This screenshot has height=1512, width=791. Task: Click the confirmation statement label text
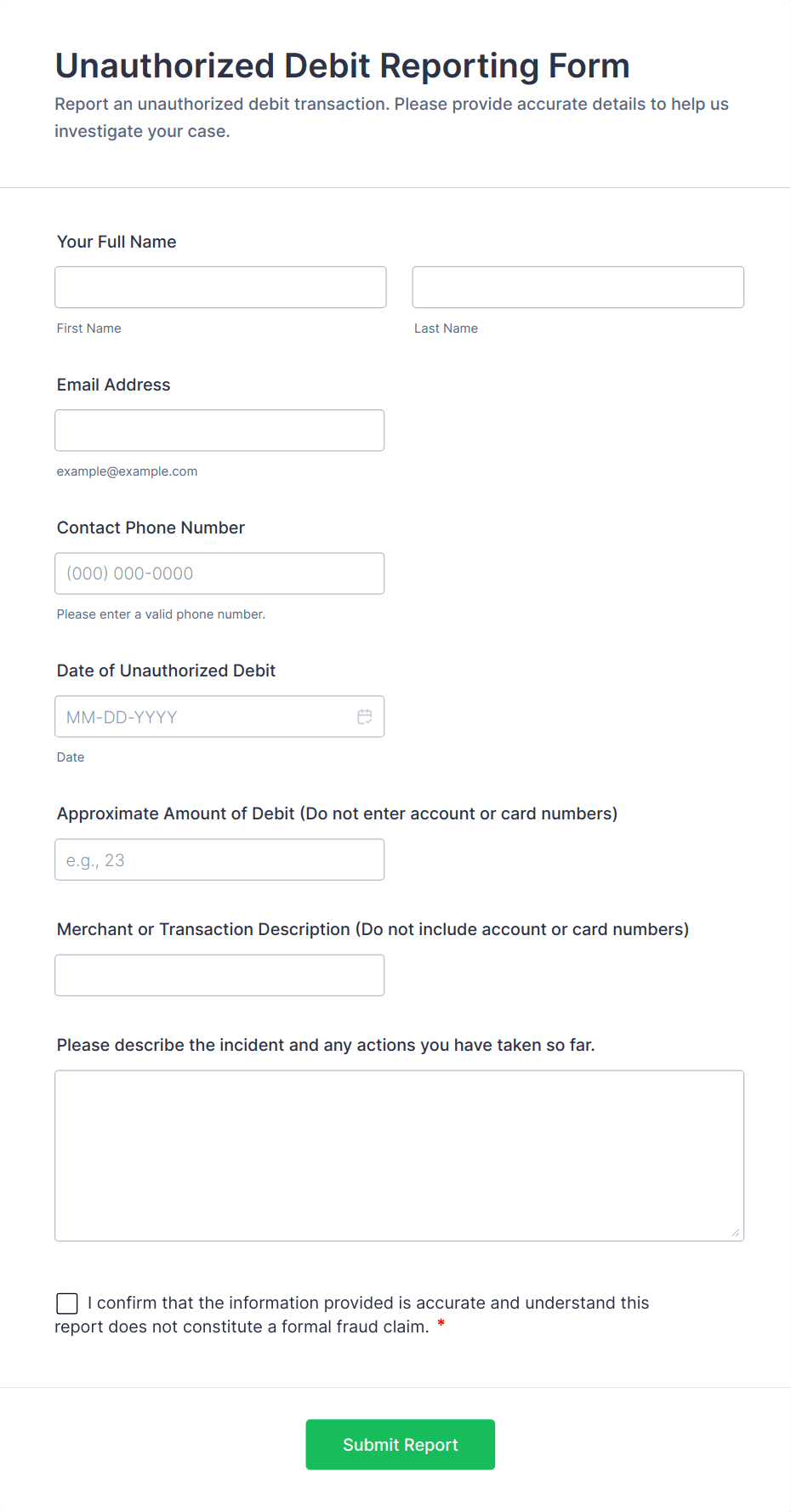tap(367, 1304)
